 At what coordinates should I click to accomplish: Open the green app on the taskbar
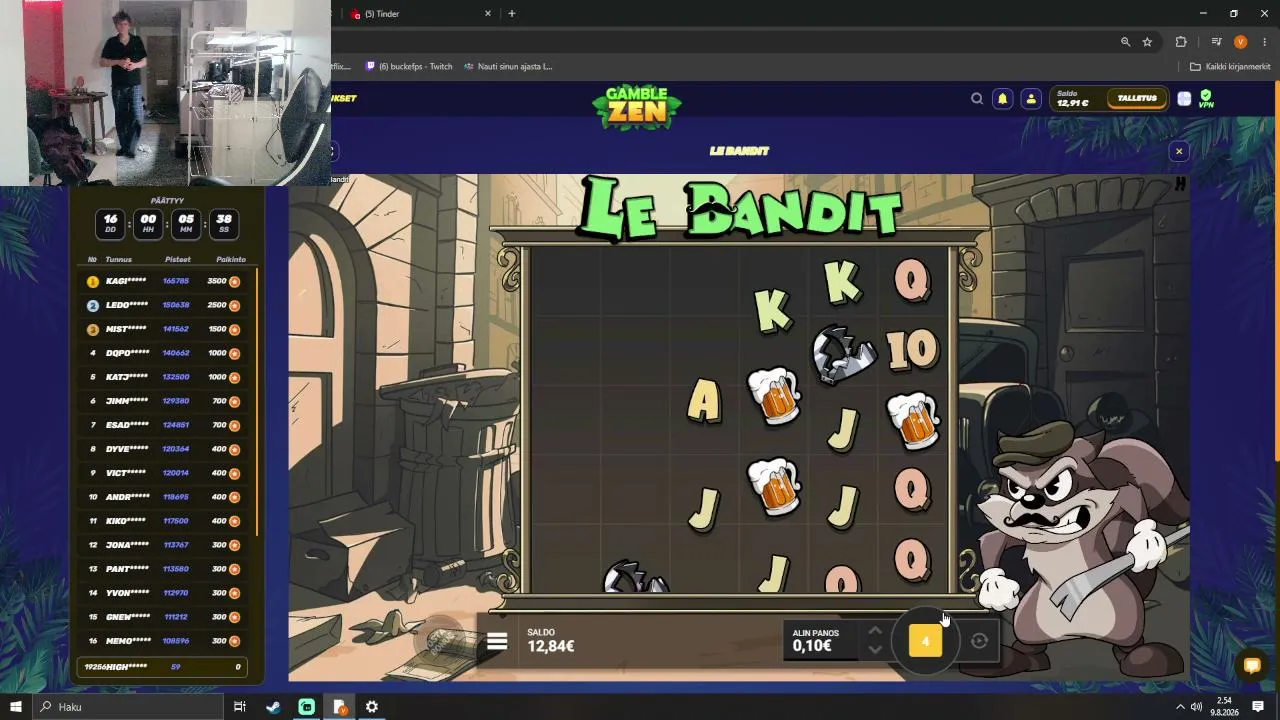click(306, 707)
